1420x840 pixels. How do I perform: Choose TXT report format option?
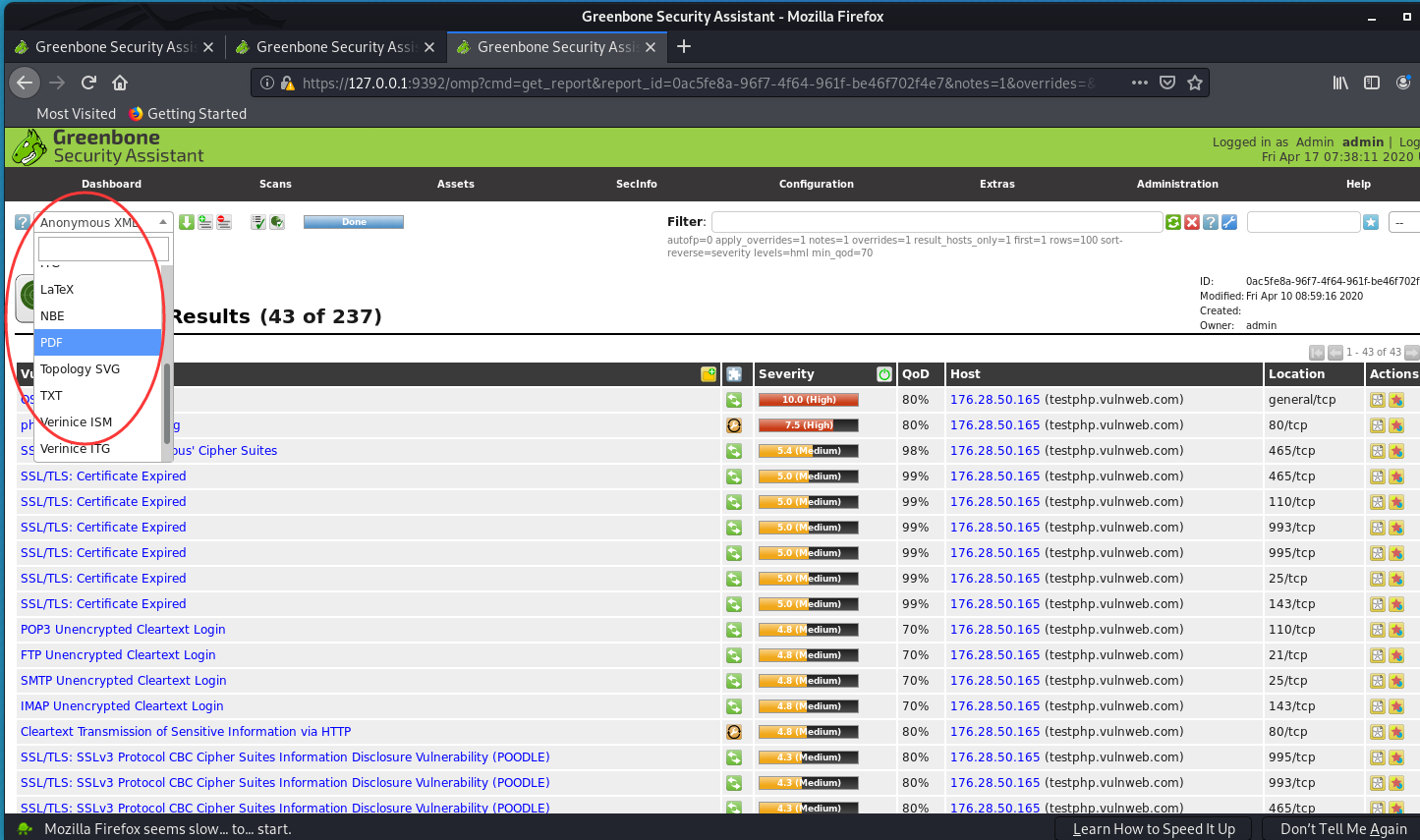98,396
